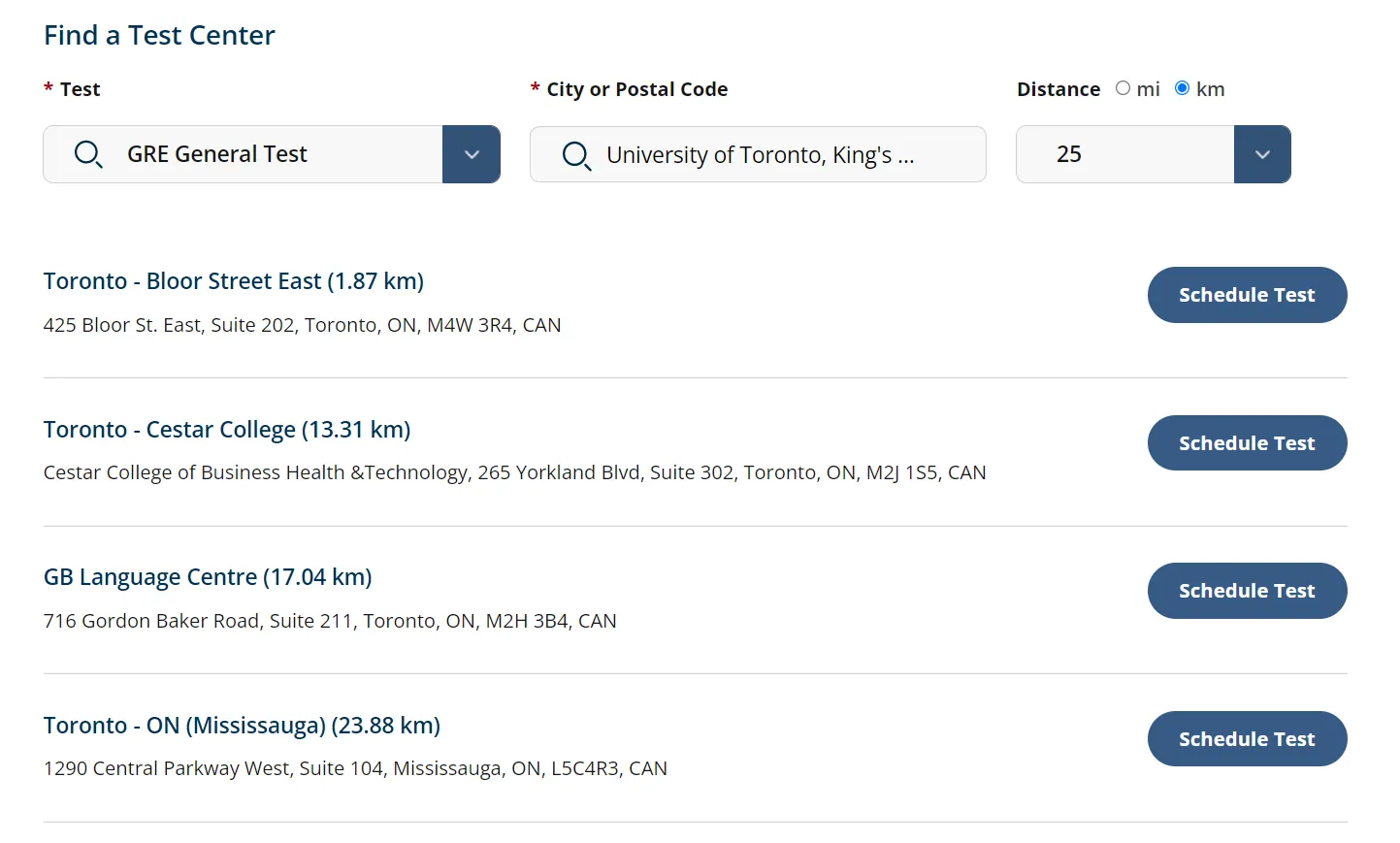This screenshot has width=1400, height=843.
Task: Click the 425 Bloor St. East address
Action: click(302, 325)
